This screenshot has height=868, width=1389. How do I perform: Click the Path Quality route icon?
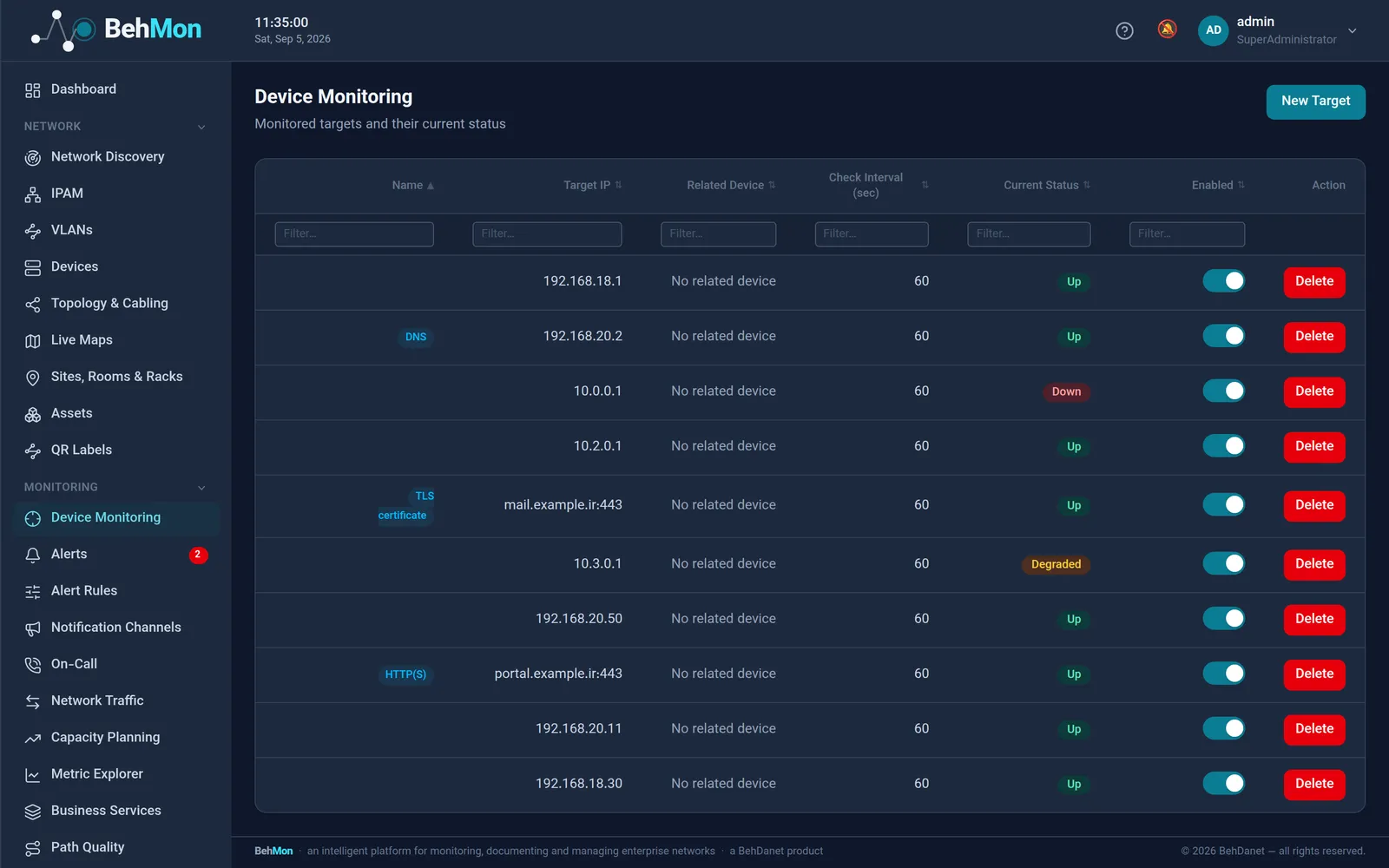pyautogui.click(x=33, y=848)
